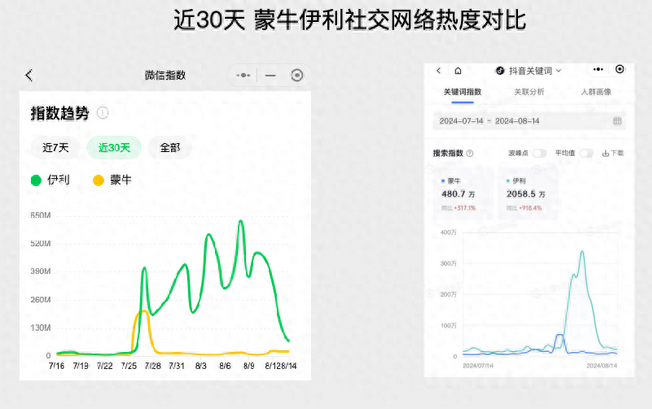Open the calendar icon in date range
The height and width of the screenshot is (409, 652).
point(617,120)
